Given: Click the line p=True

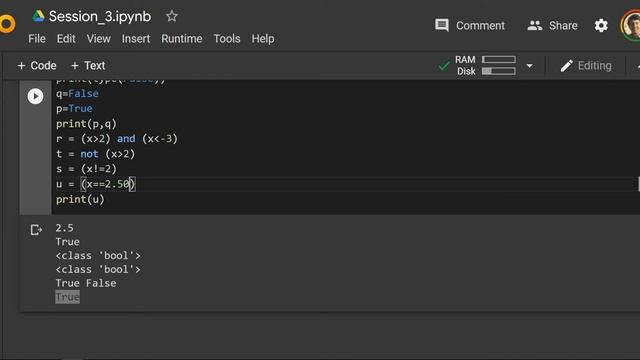Looking at the screenshot, I should pyautogui.click(x=74, y=109).
